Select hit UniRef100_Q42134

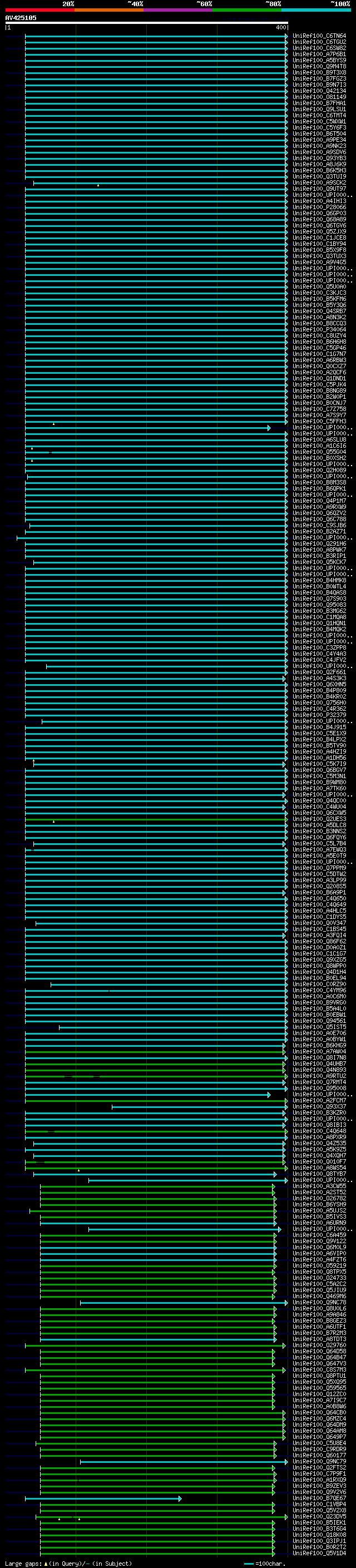(319, 91)
